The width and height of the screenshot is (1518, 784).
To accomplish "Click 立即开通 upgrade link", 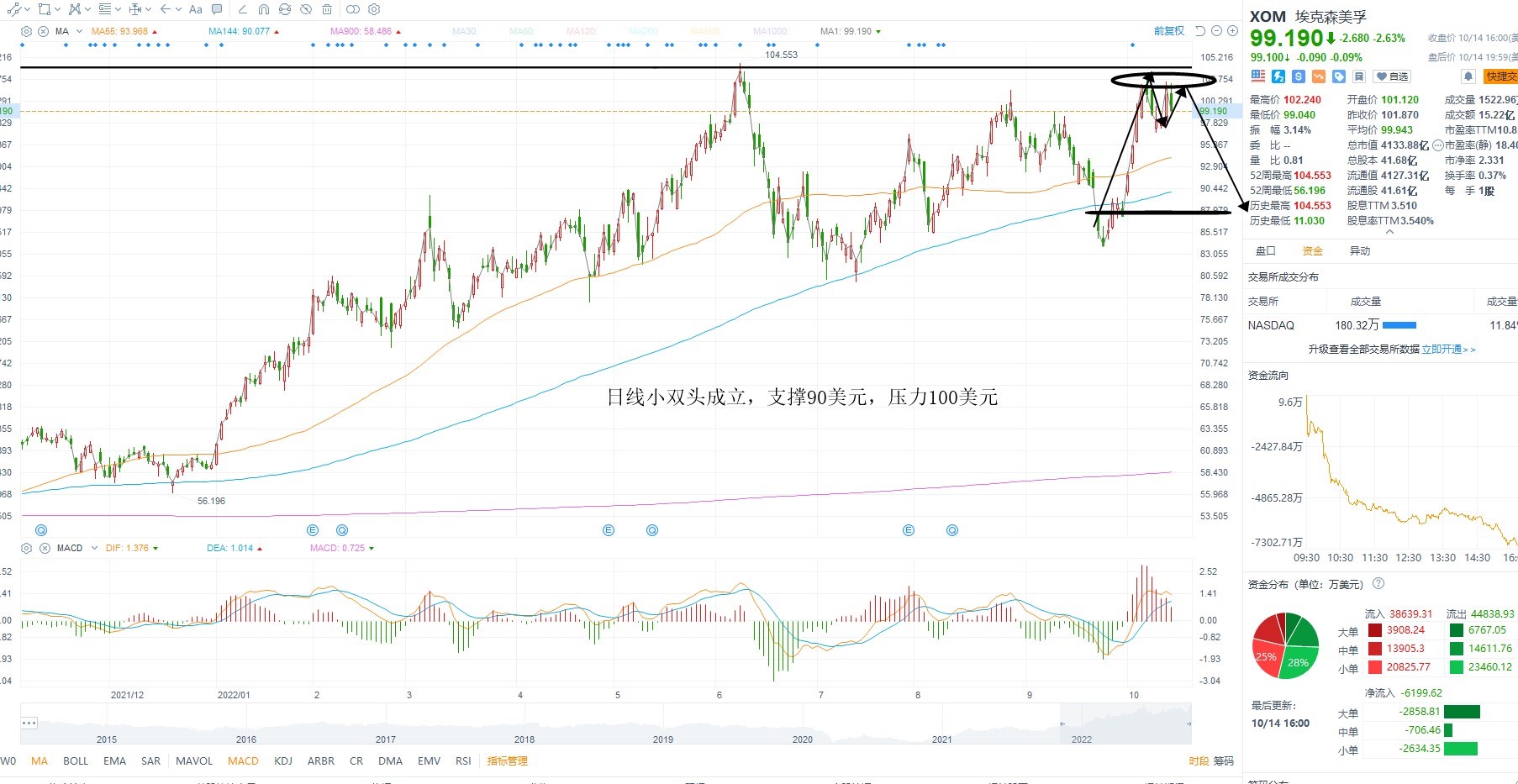I will (x=1447, y=349).
